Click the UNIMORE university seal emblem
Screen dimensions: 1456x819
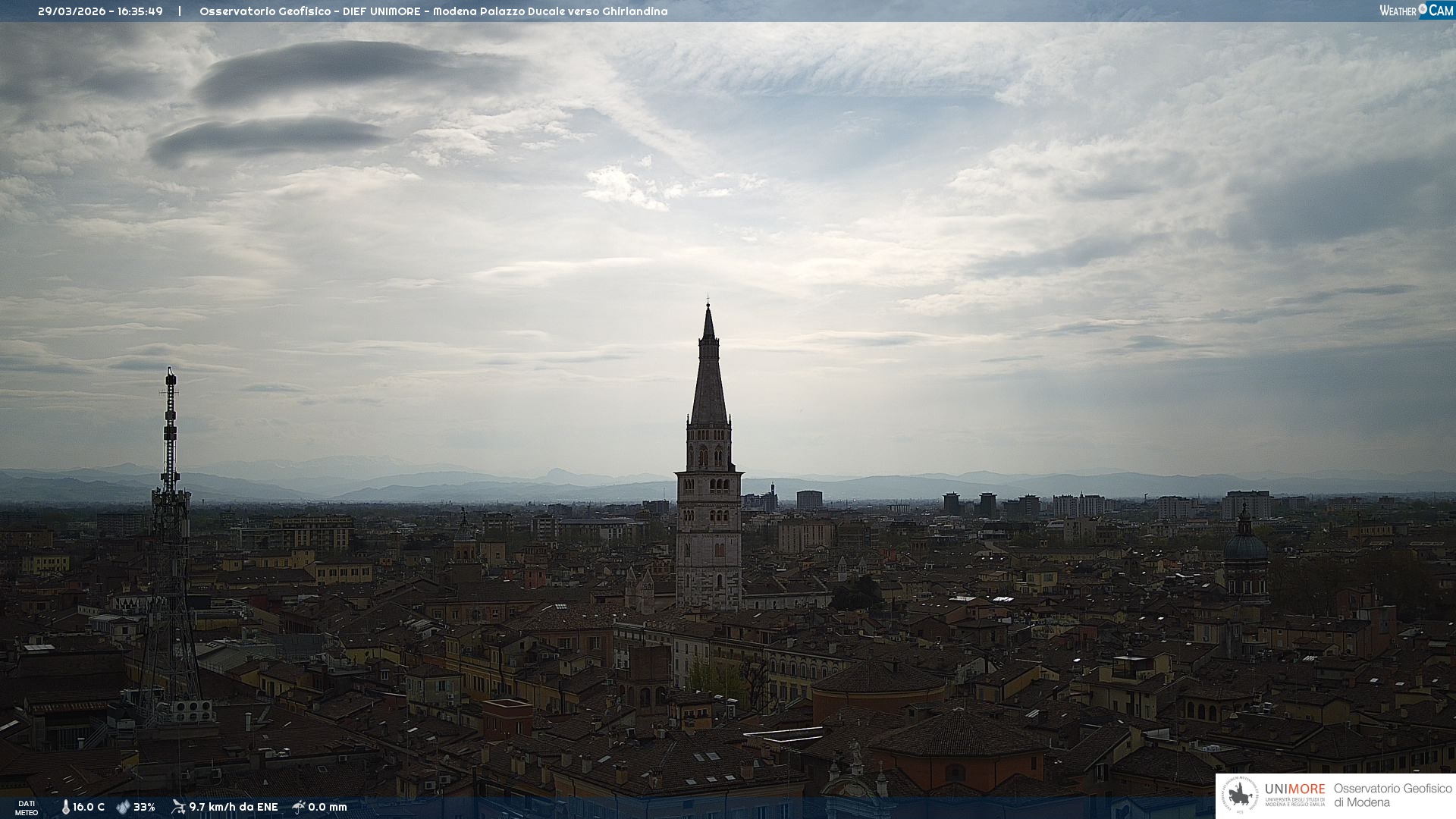[1240, 795]
